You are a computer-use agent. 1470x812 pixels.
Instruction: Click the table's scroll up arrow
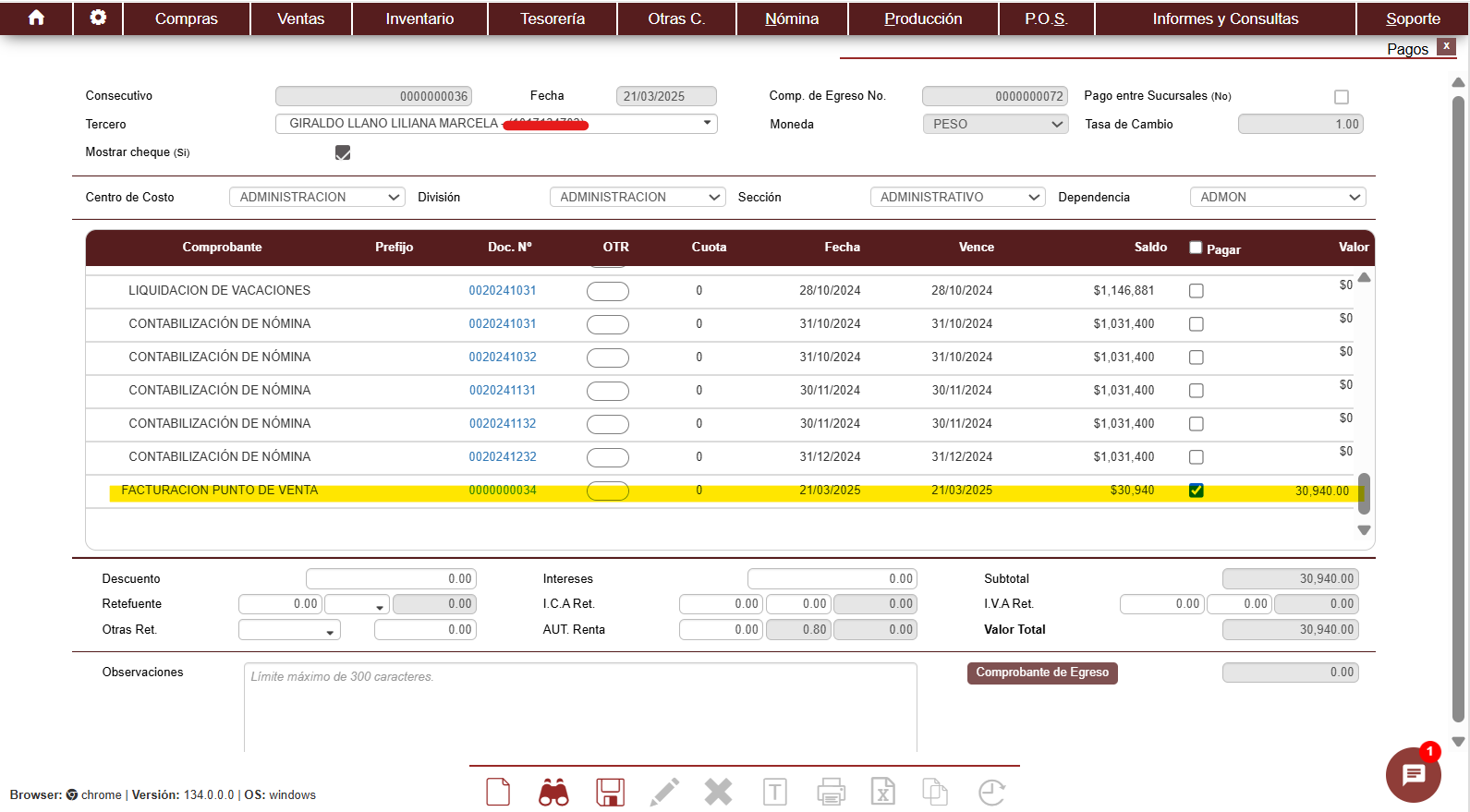pyautogui.click(x=1364, y=277)
